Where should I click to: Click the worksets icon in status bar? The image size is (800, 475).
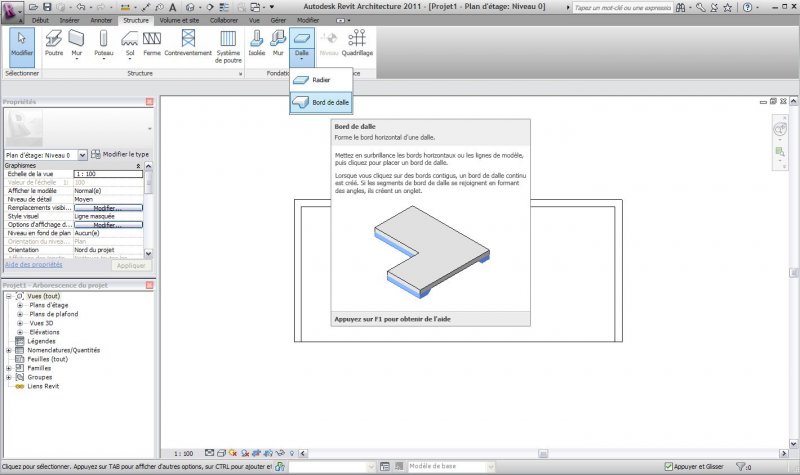(x=280, y=466)
